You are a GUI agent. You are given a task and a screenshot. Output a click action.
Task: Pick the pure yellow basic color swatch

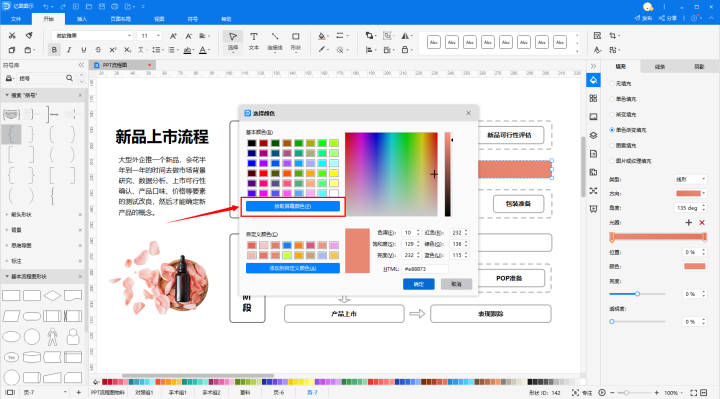[x=334, y=173]
